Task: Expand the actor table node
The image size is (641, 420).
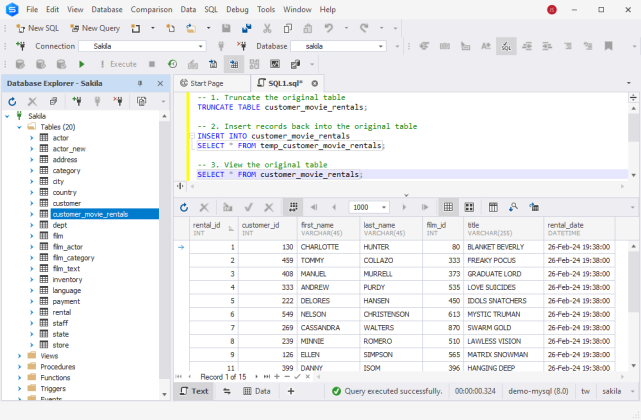Action: (x=31, y=138)
